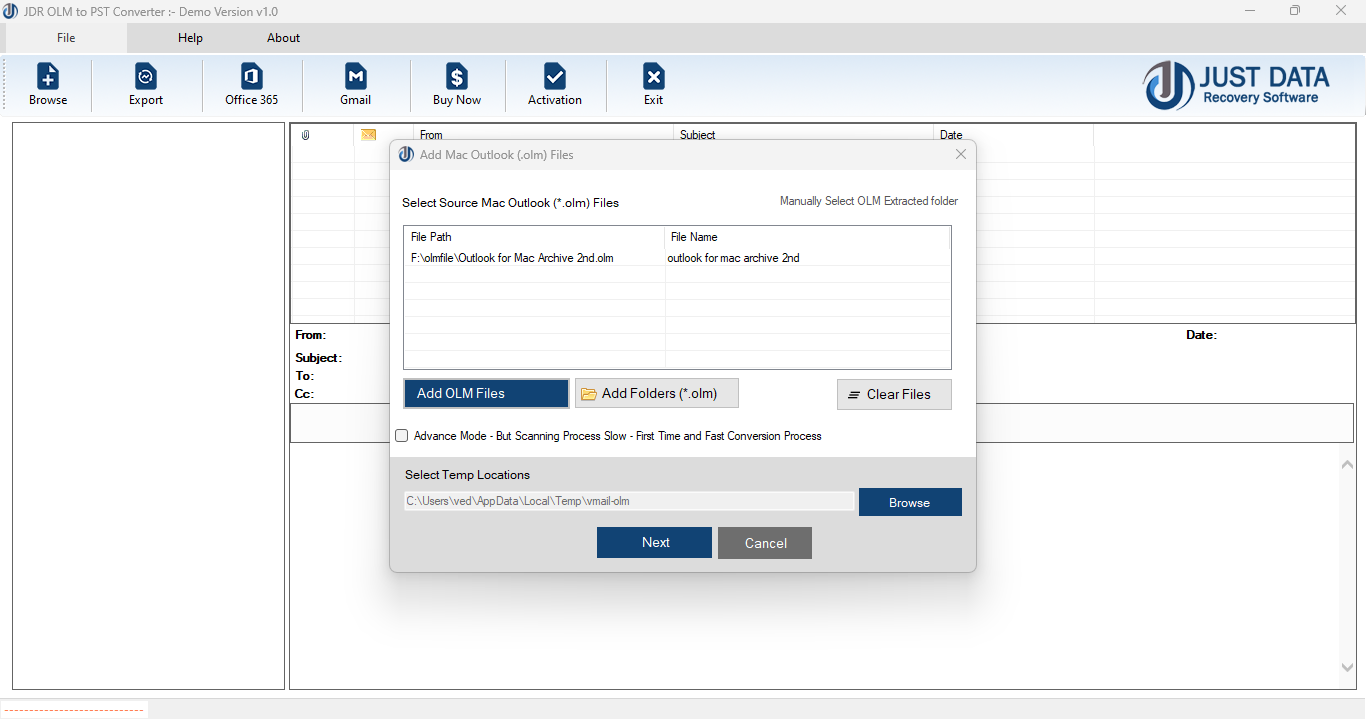Click the preview pane scroll up arrow

click(x=1346, y=463)
